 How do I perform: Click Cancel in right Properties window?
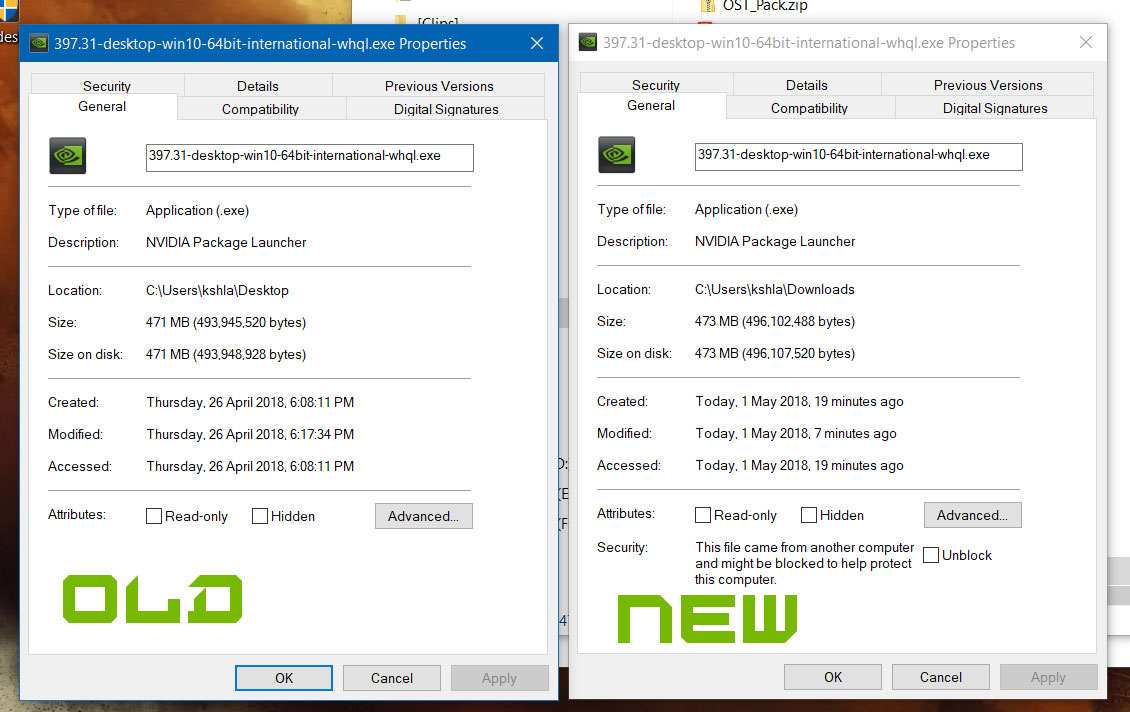pyautogui.click(x=941, y=677)
